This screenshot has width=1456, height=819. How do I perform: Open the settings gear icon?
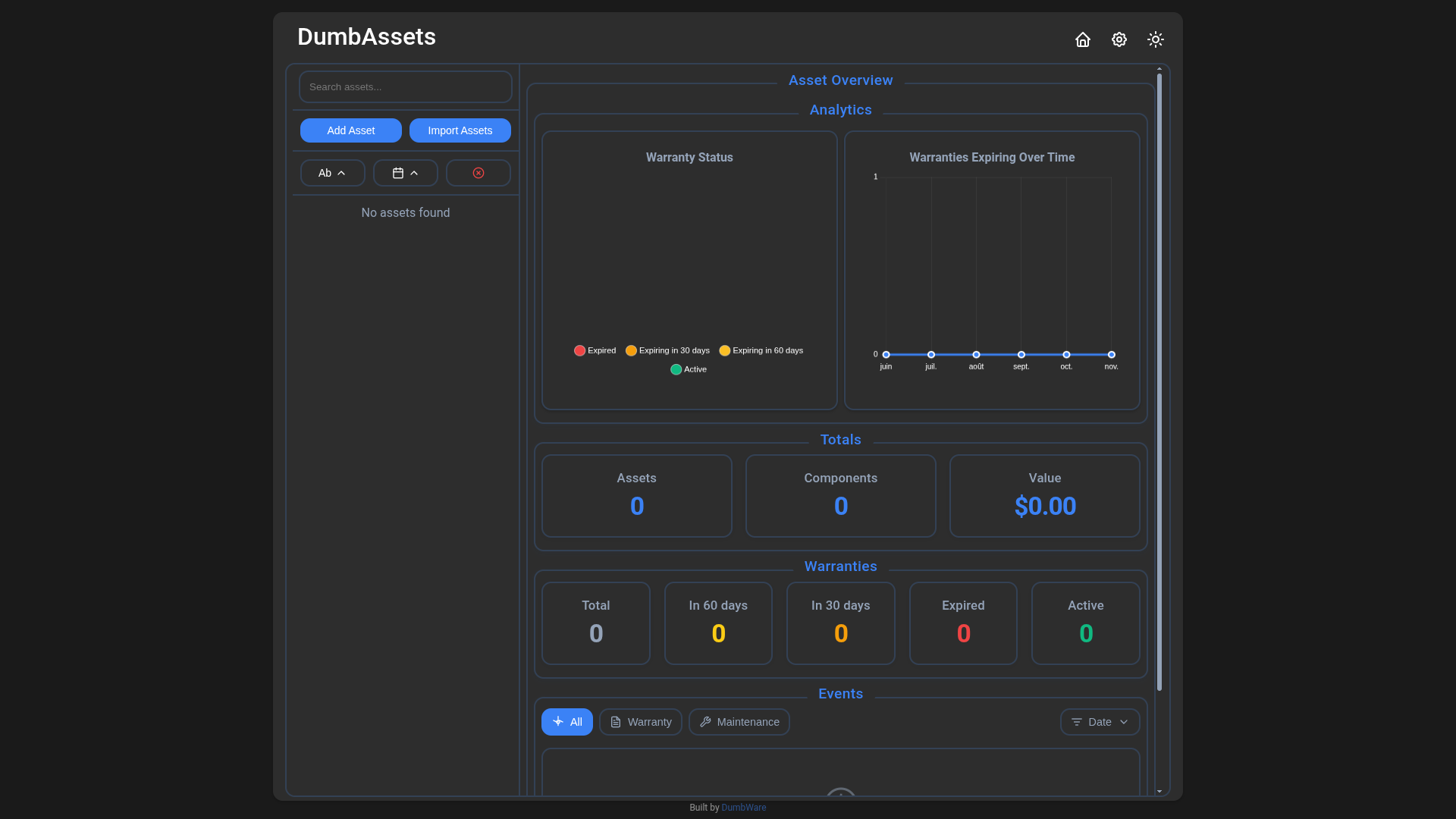tap(1119, 39)
